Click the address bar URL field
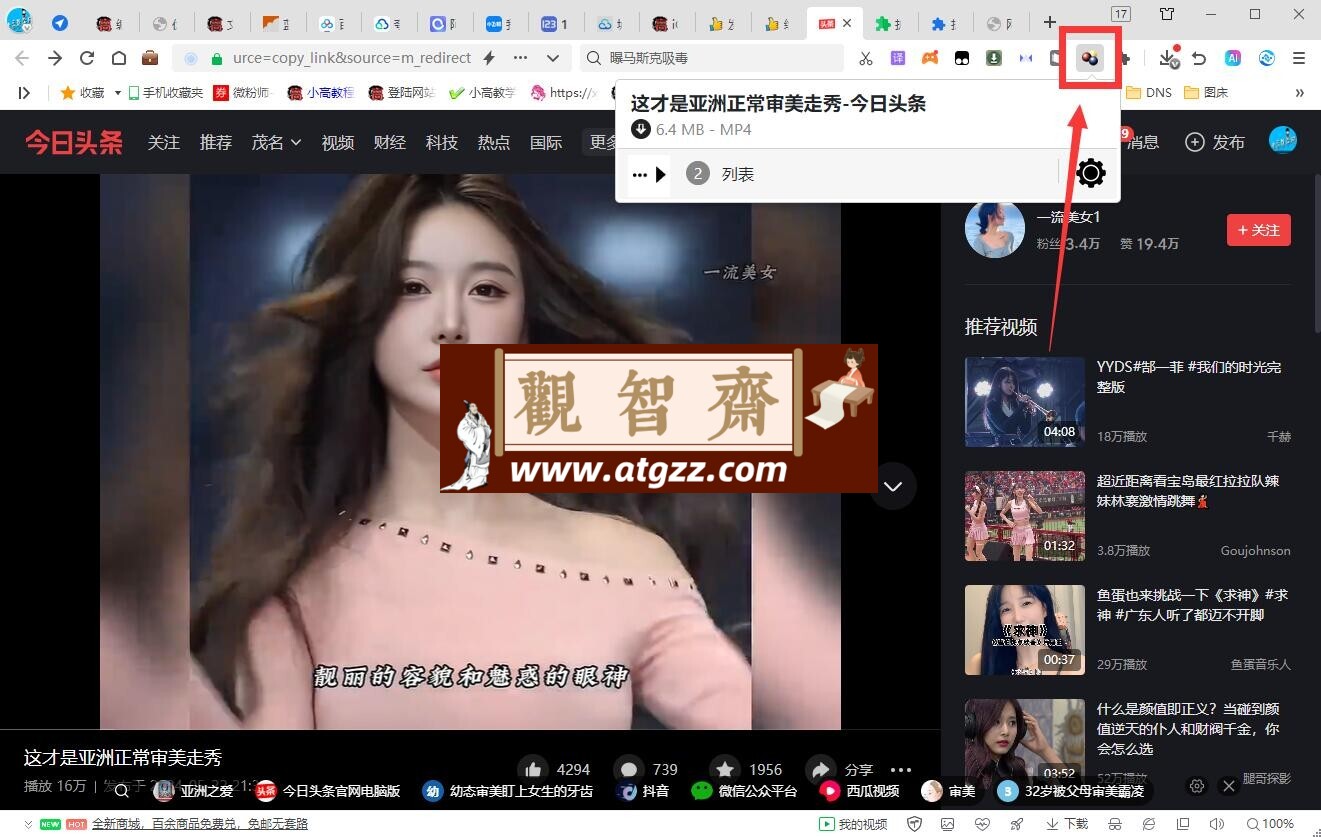The width and height of the screenshot is (1321, 837). [x=351, y=58]
